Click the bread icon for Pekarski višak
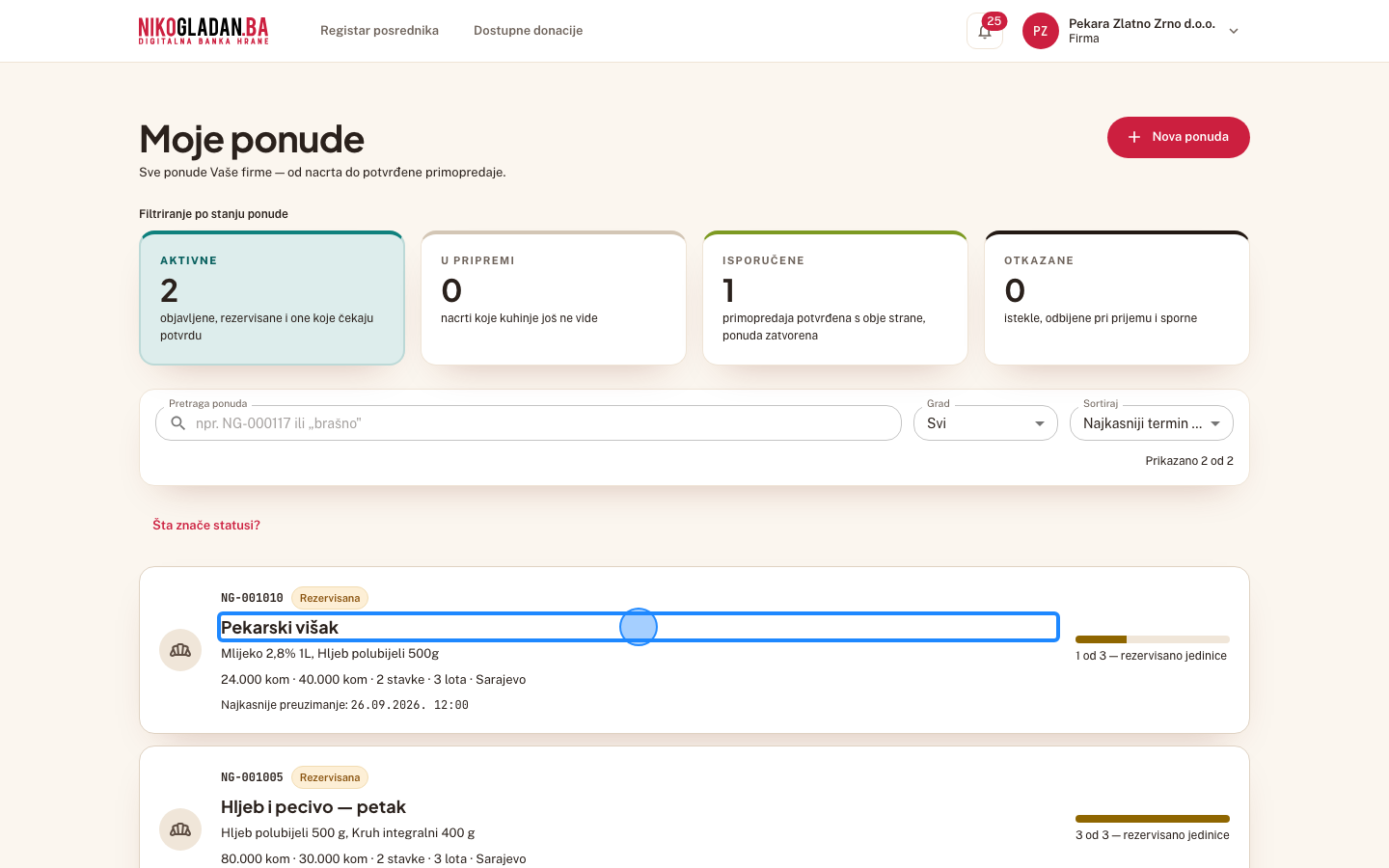The width and height of the screenshot is (1389, 868). click(x=180, y=650)
